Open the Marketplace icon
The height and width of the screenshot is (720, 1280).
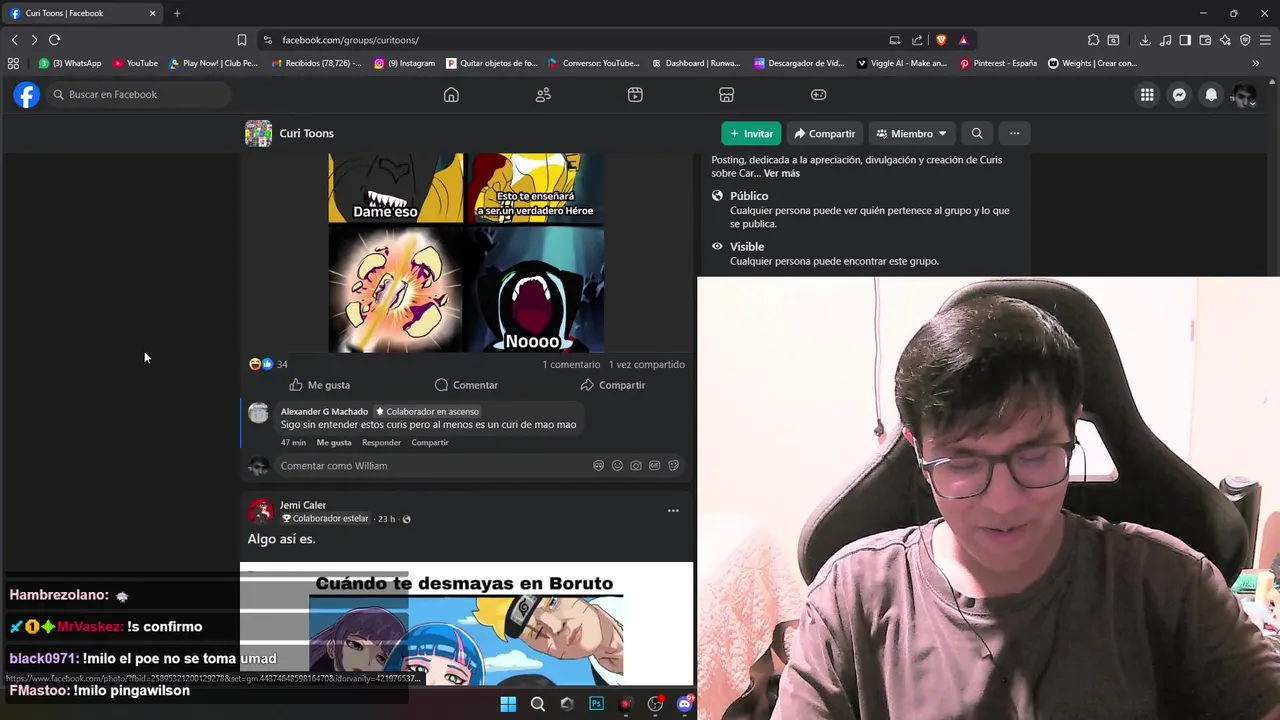click(x=727, y=94)
